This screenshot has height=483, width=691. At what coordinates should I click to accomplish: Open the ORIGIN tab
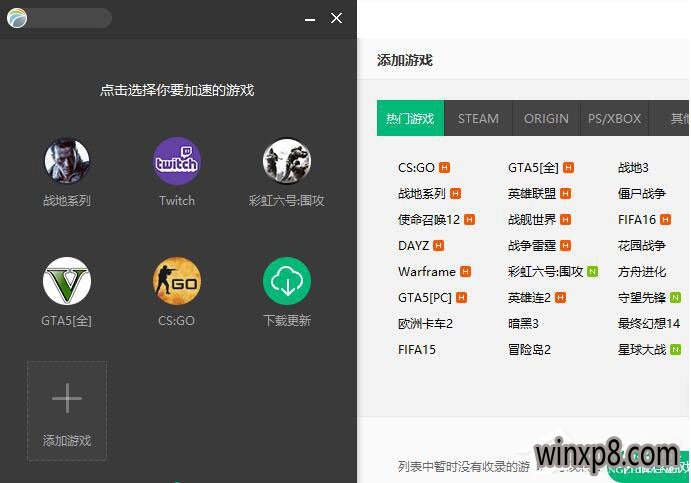[x=546, y=118]
